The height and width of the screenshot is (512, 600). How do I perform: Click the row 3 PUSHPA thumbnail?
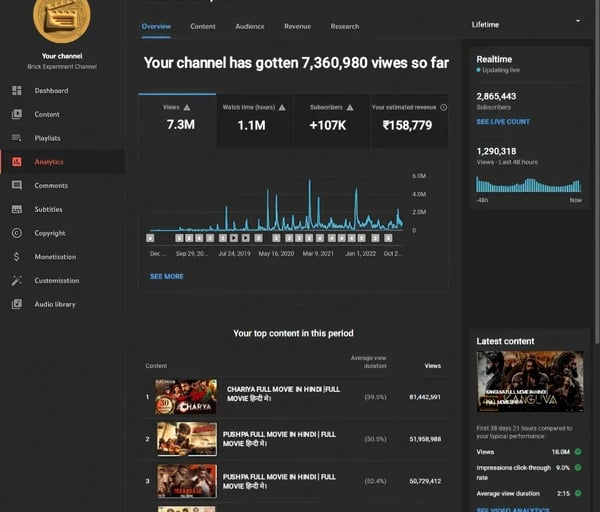point(187,481)
